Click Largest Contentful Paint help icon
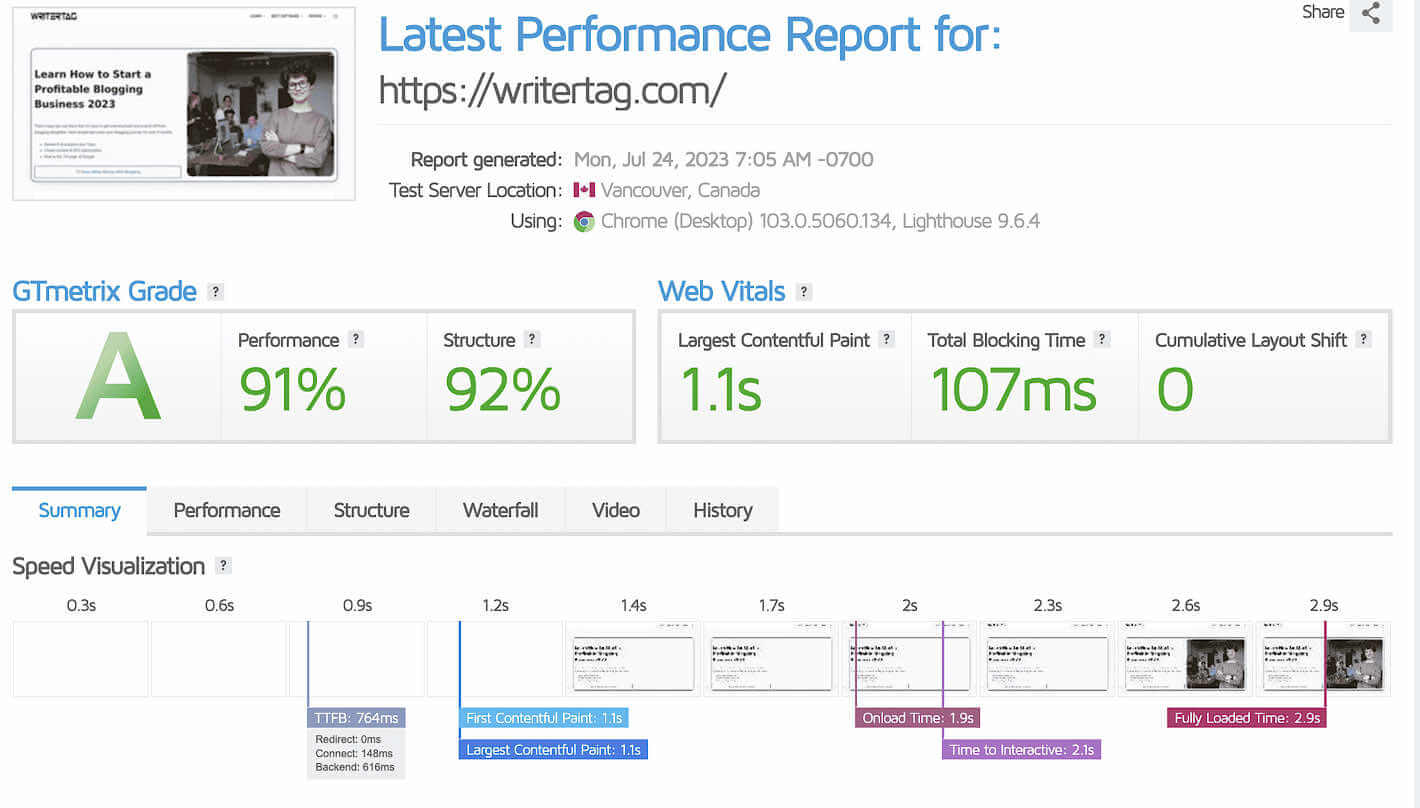Screen dimensions: 1420x808 pyautogui.click(x=886, y=339)
